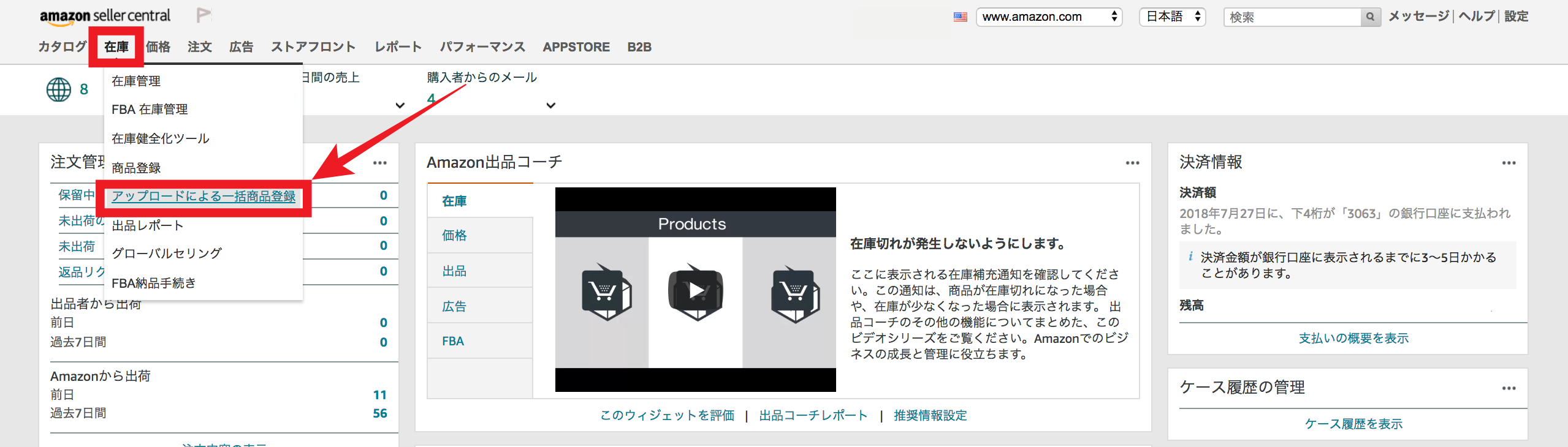The height and width of the screenshot is (447, 1568).
Task: Switch to the 広告 coach tab
Action: (480, 306)
